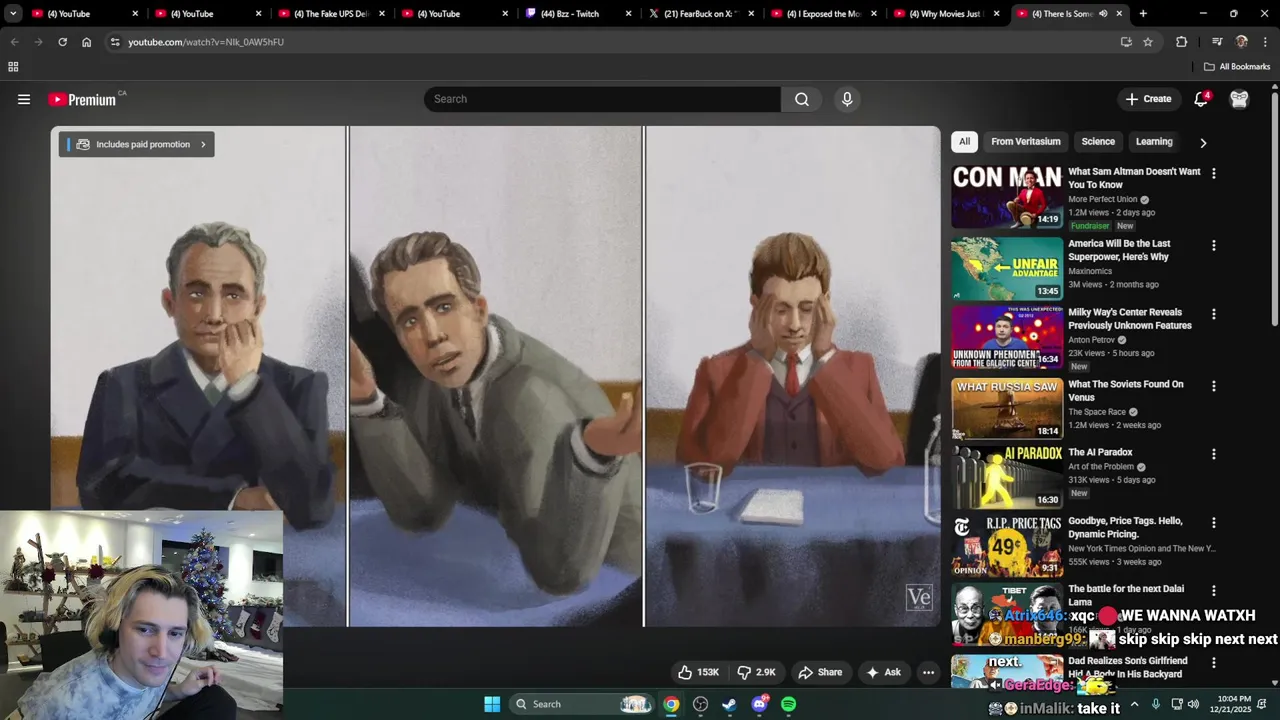Viewport: 1280px width, 720px height.
Task: Select the All filter chip
Action: tap(964, 142)
